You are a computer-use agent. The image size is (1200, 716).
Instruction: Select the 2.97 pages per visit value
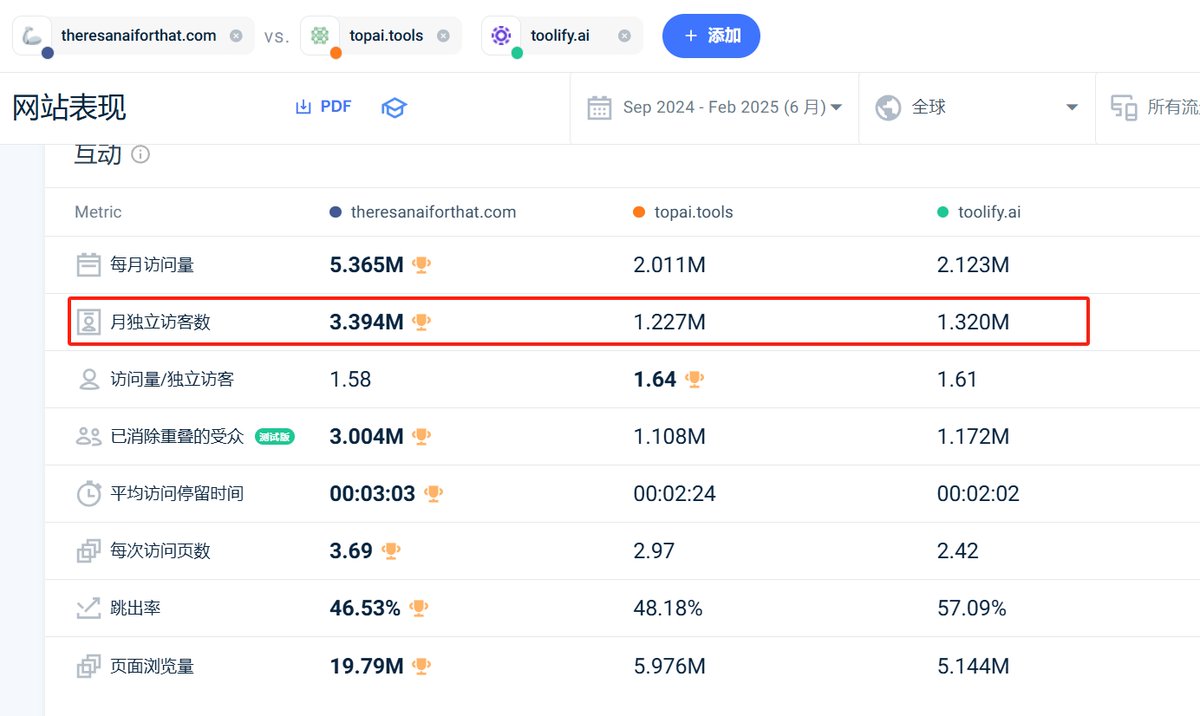(x=654, y=551)
